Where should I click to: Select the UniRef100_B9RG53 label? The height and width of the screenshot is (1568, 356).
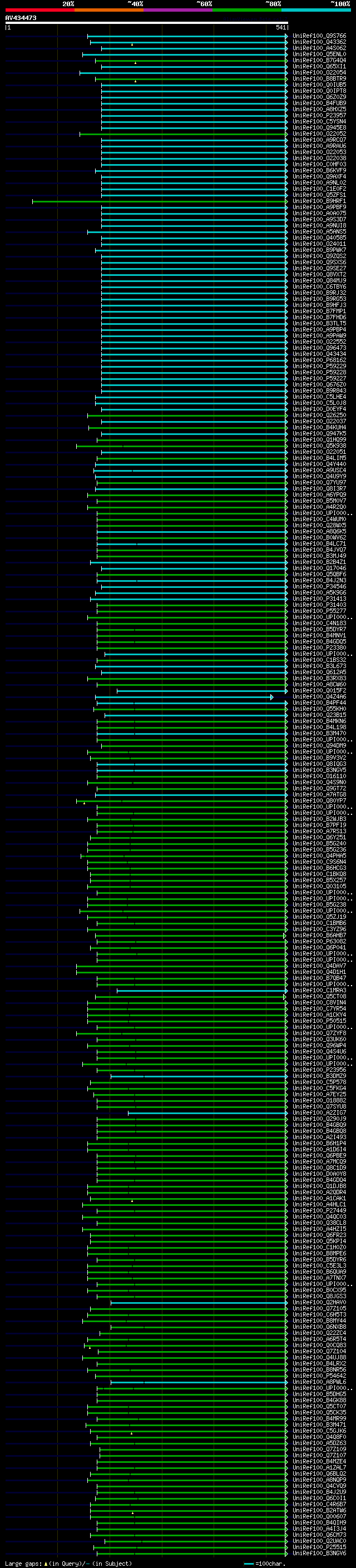click(x=319, y=299)
